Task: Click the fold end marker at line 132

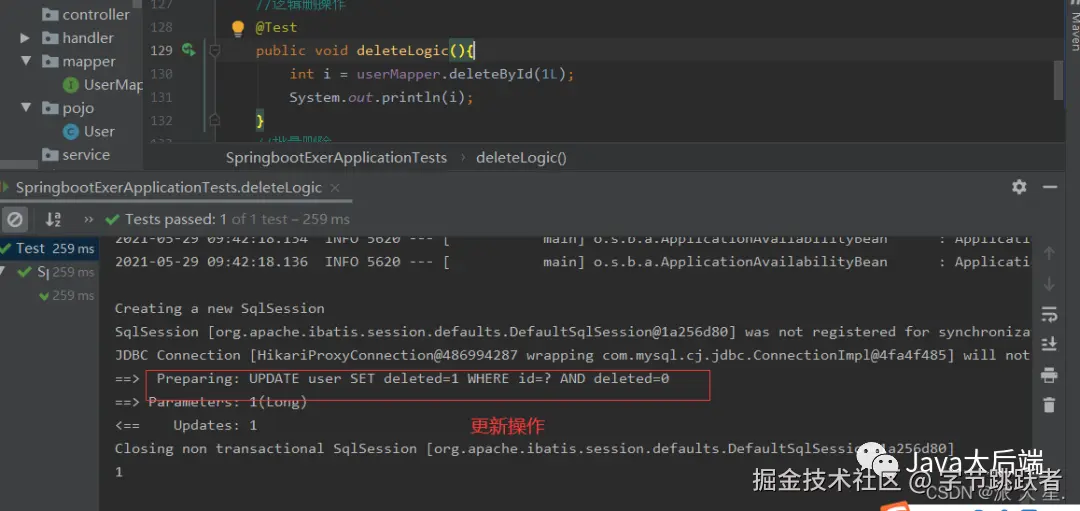Action: pyautogui.click(x=214, y=120)
